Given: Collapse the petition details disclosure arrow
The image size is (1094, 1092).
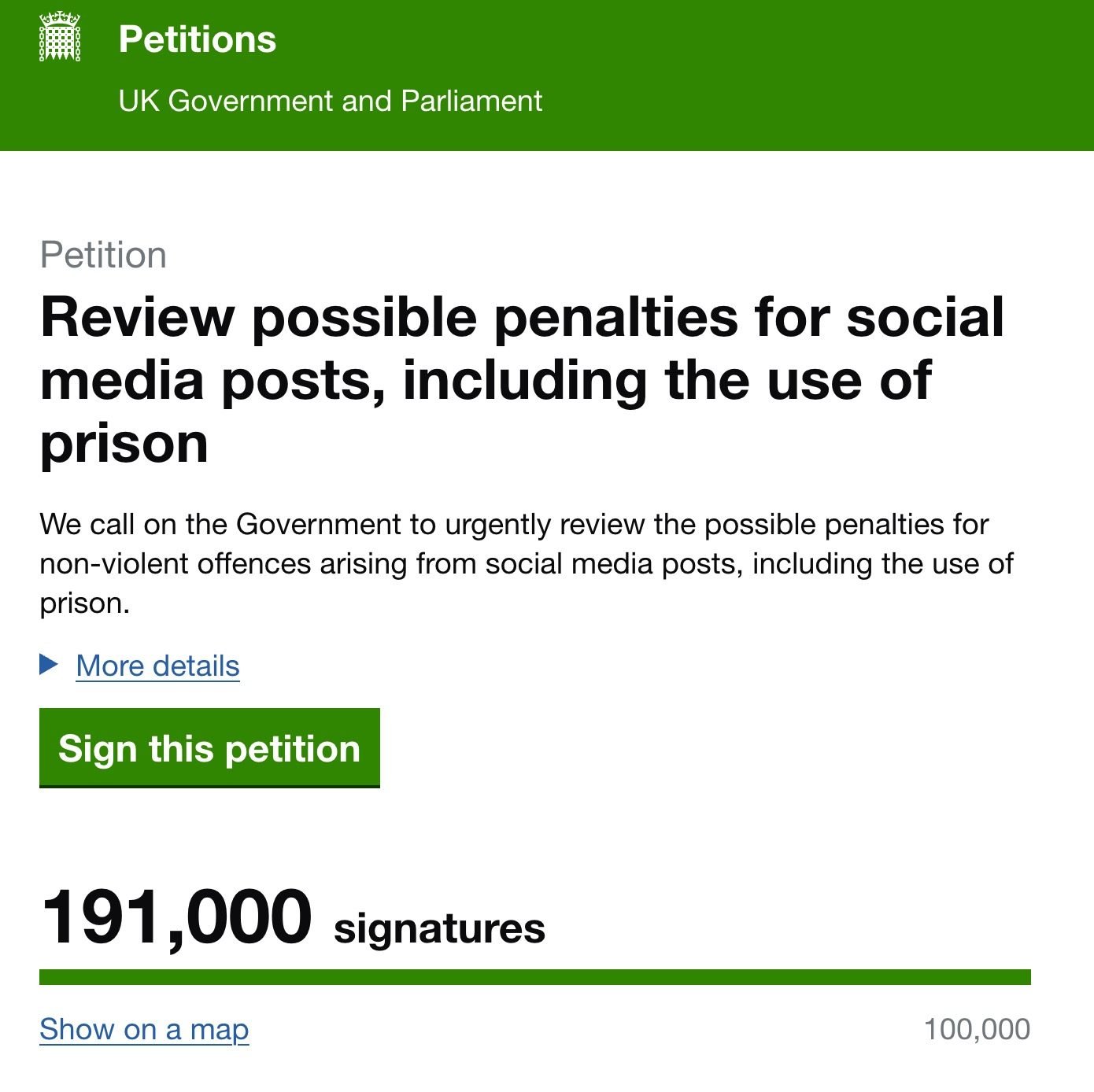Looking at the screenshot, I should 47,666.
